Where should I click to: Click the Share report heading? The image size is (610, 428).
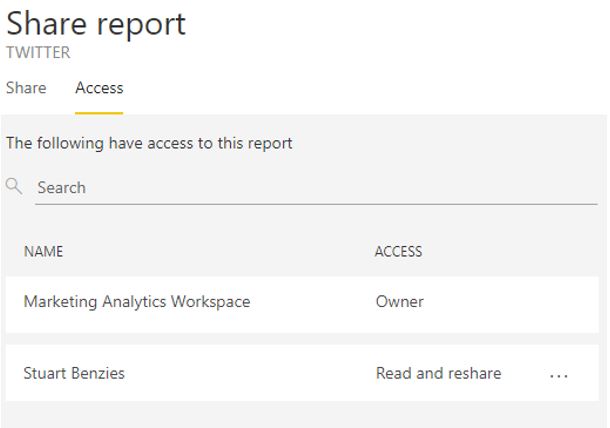(x=96, y=24)
